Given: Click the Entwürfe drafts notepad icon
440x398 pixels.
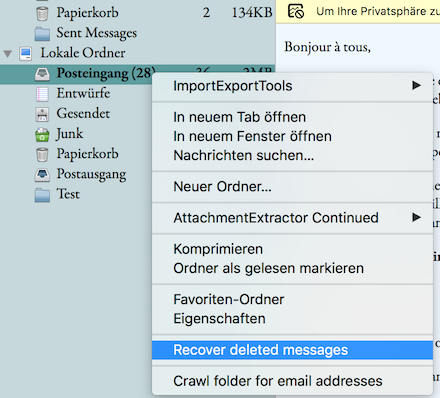Looking at the screenshot, I should tap(42, 94).
